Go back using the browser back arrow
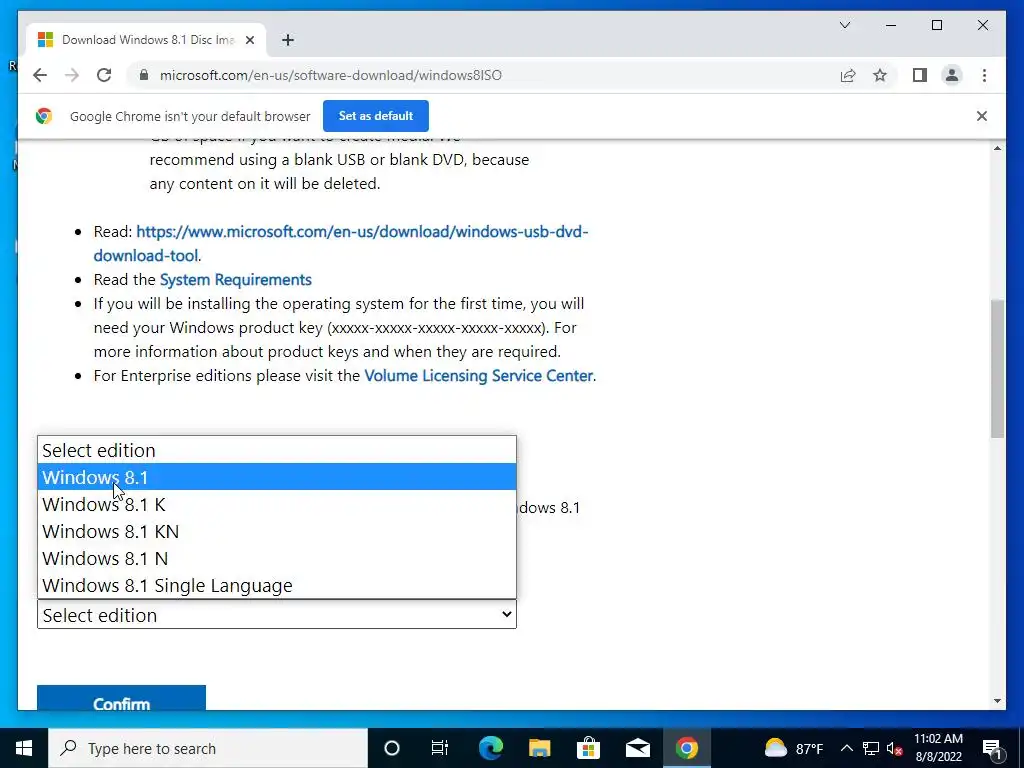 40,75
